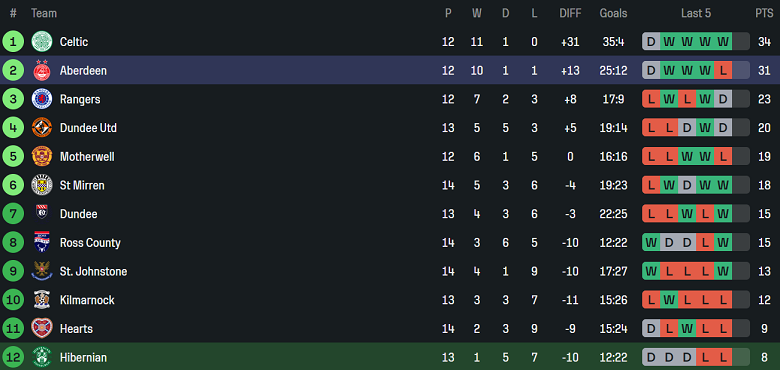Open the Ross County crest icon
Viewport: 780px width, 370px height.
click(42, 243)
